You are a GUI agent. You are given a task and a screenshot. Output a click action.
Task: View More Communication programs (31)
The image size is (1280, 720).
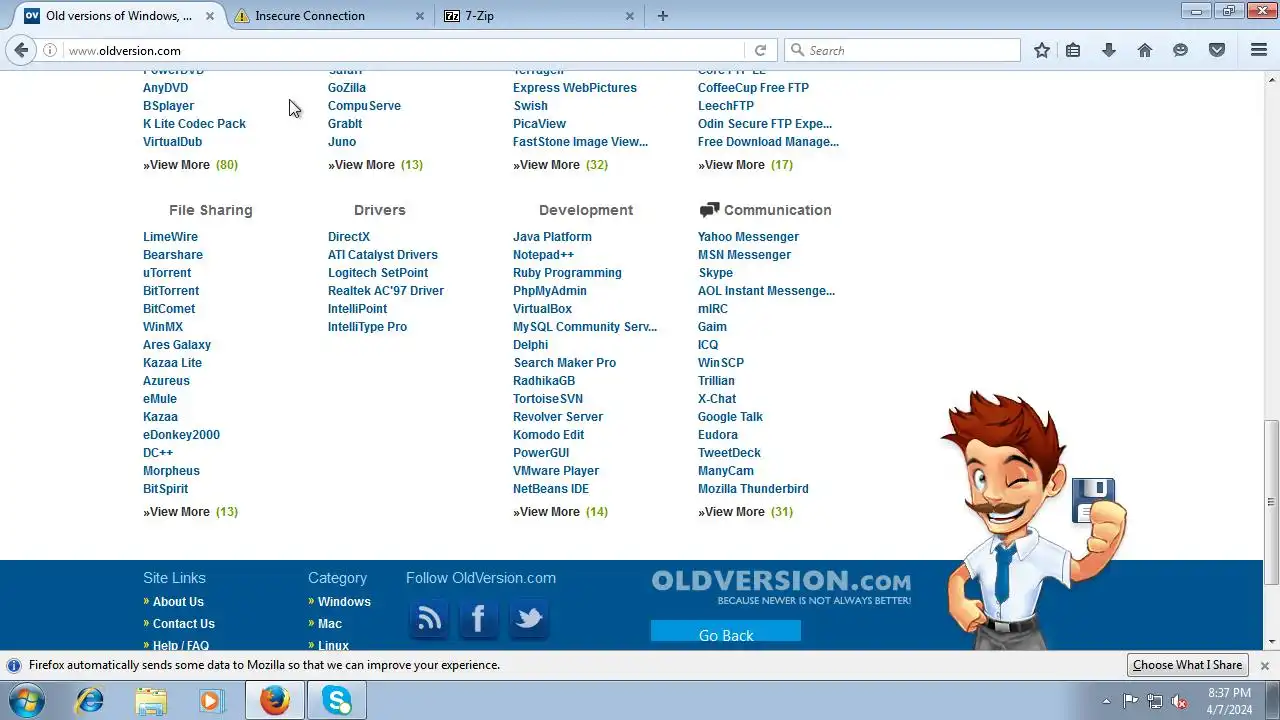[x=745, y=512]
